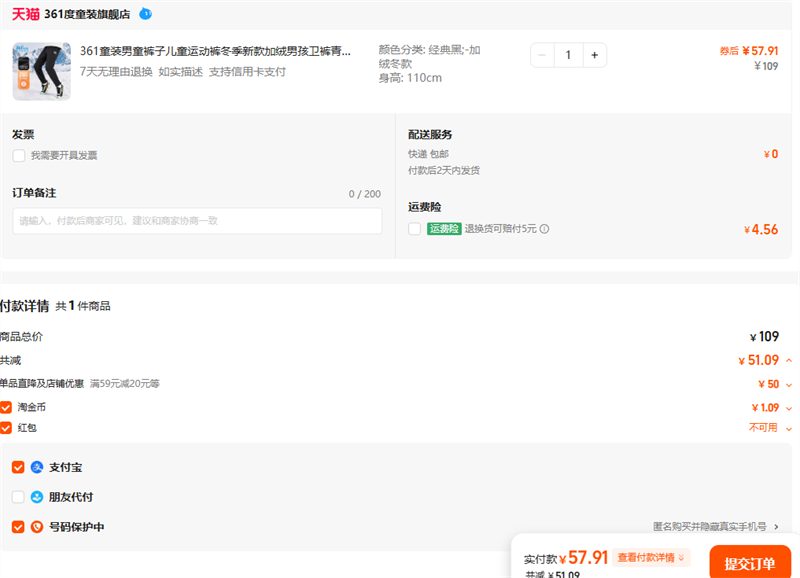Tick the 运费险 shipping insurance checkbox

click(415, 229)
